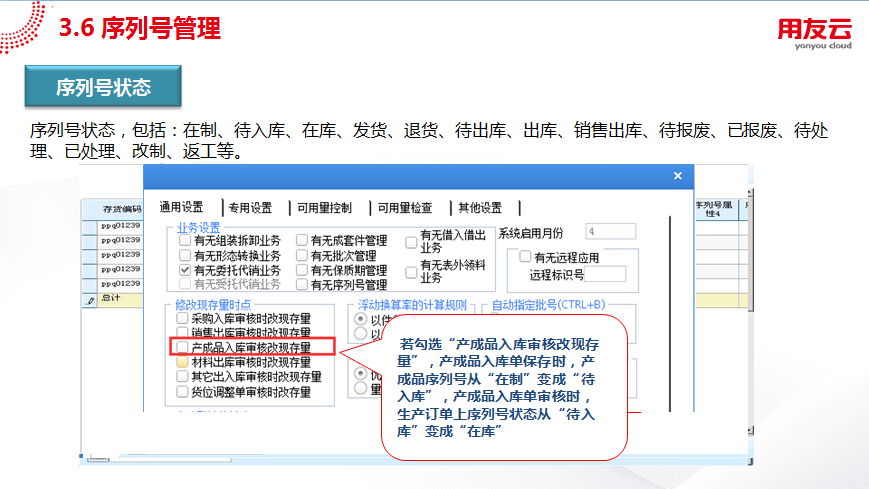This screenshot has width=869, height=489.
Task: Close the settings dialog with the X
Action: [677, 176]
